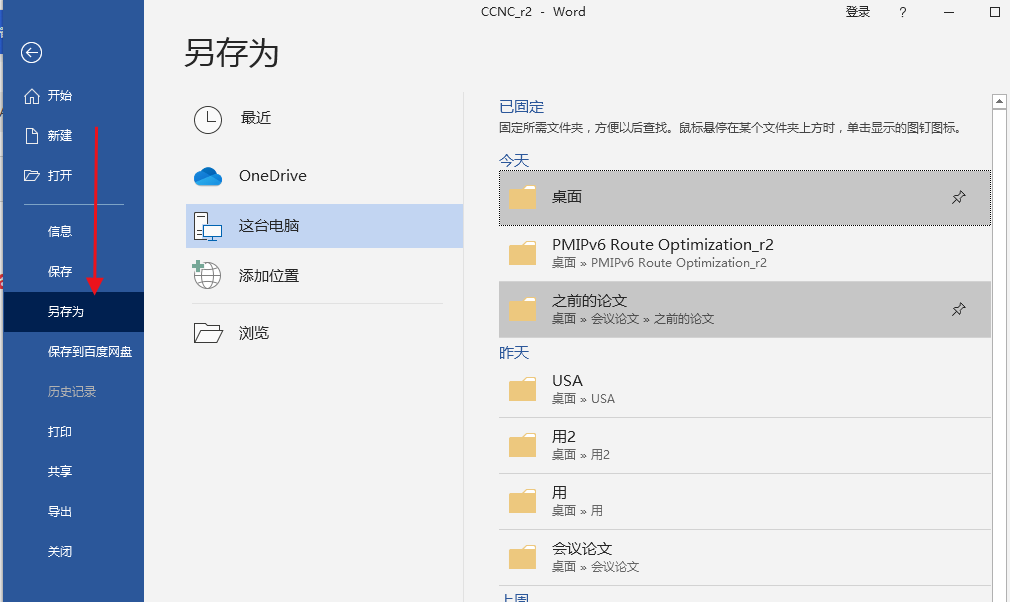Click the 登录 sign-in link

[x=857, y=11]
